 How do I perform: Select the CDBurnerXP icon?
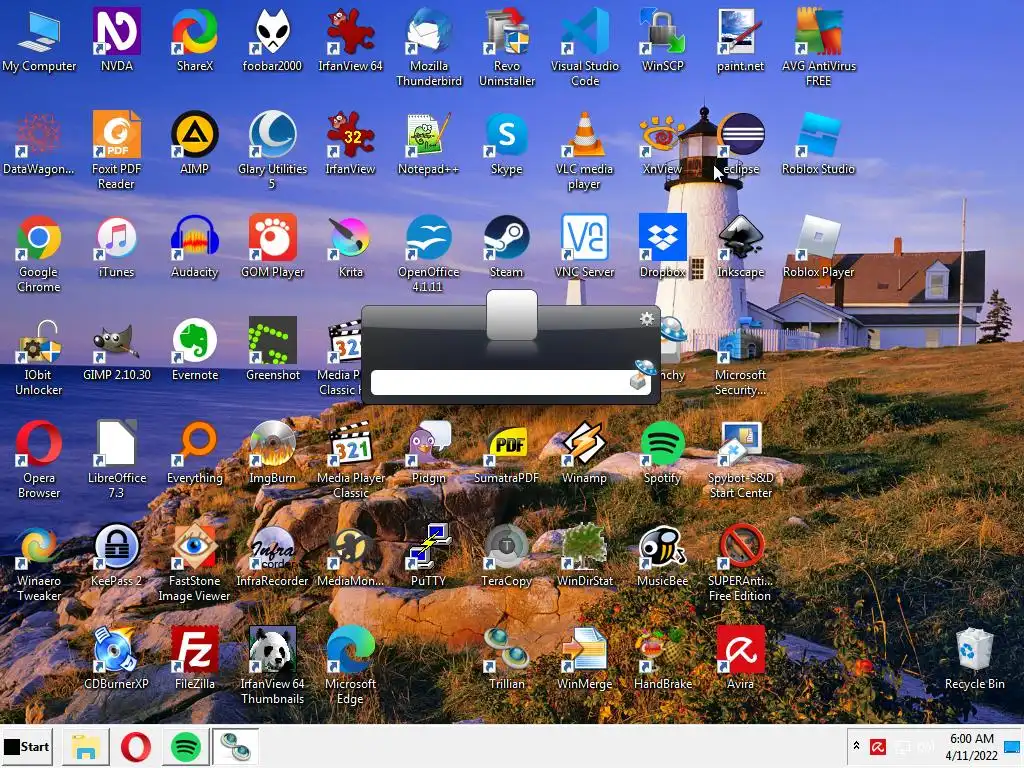(x=116, y=658)
